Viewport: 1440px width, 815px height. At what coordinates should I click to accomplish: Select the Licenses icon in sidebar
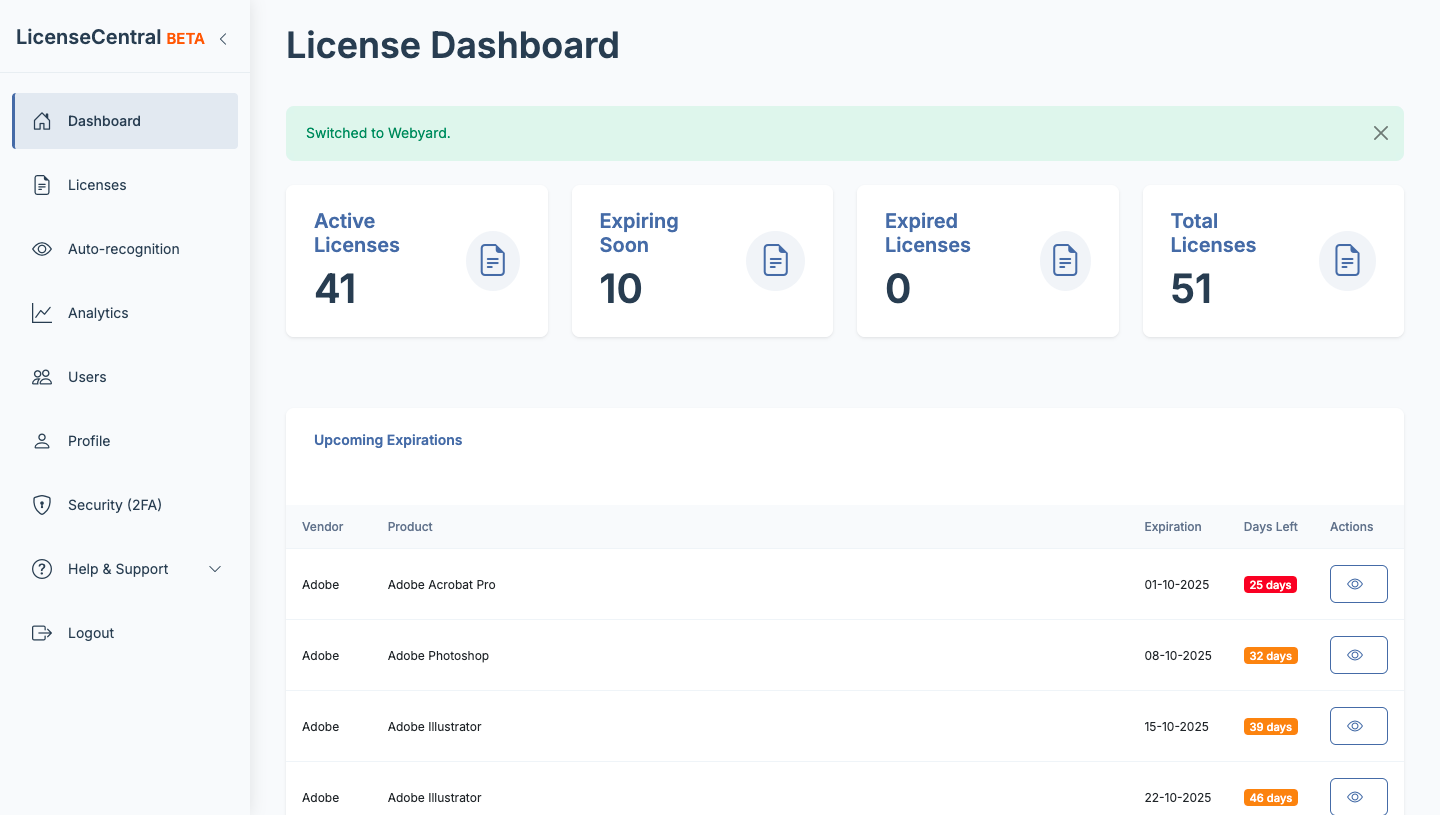(41, 184)
